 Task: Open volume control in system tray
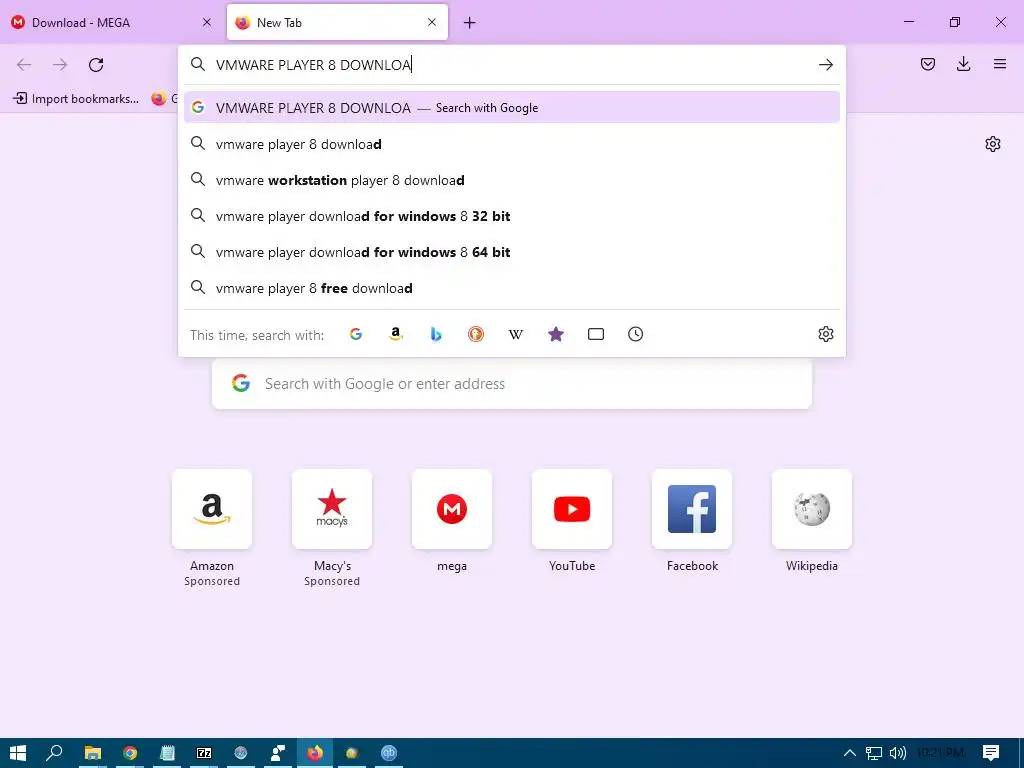(898, 753)
